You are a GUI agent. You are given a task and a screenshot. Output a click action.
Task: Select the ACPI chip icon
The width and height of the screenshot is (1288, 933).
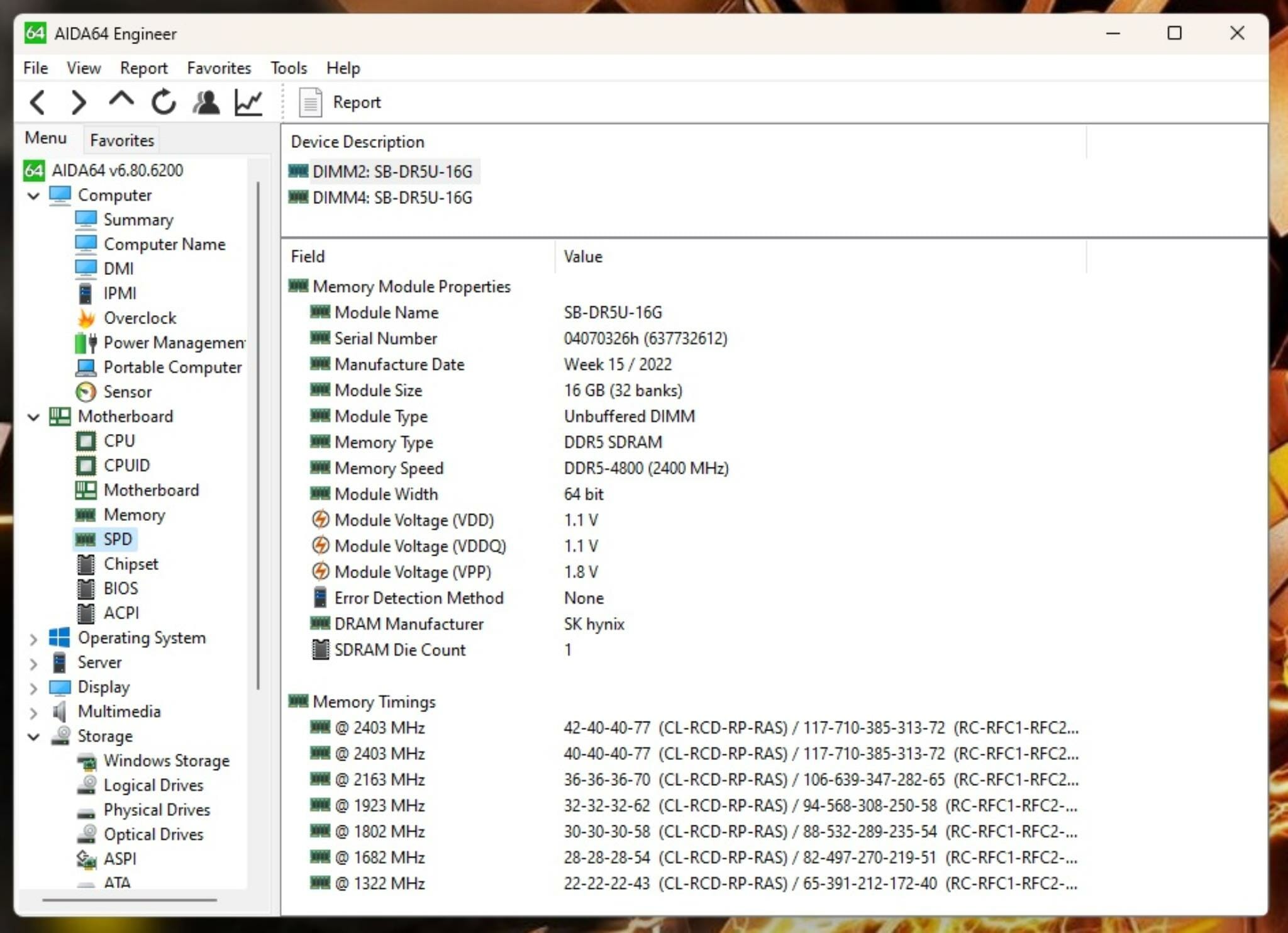86,613
